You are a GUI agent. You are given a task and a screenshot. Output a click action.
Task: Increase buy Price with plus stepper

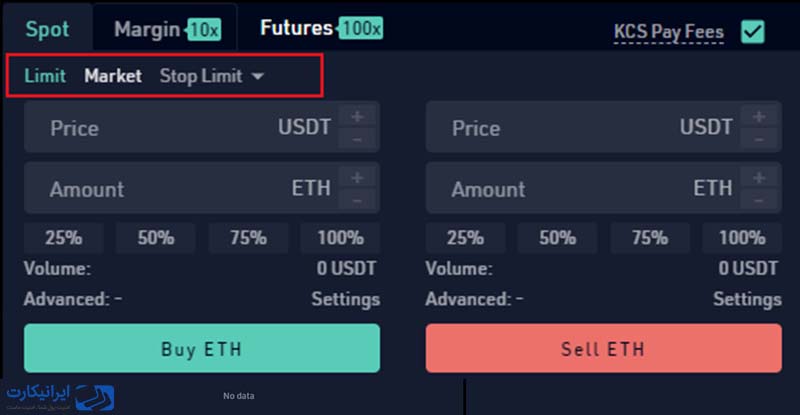click(x=358, y=116)
